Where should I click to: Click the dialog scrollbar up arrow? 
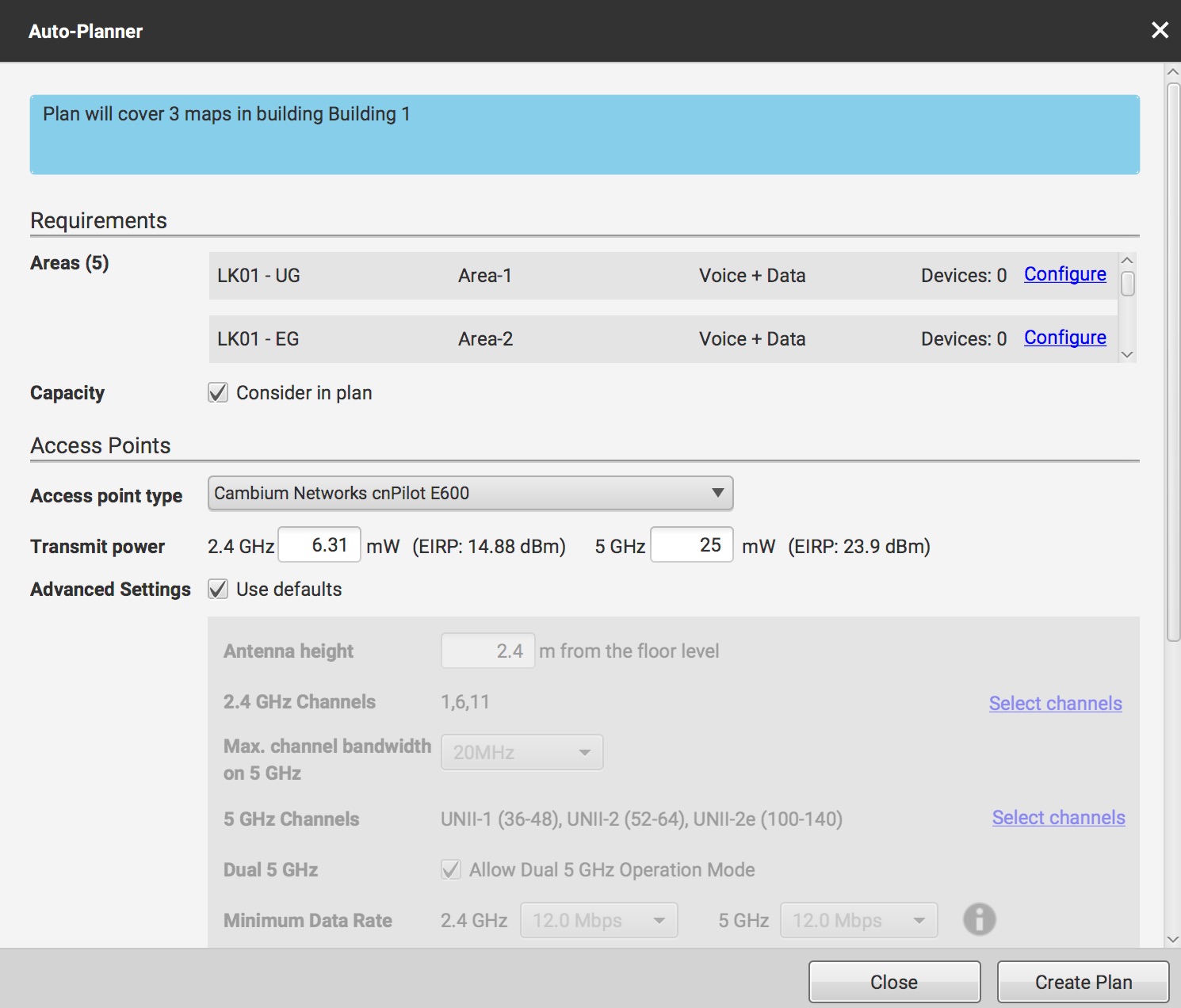click(1173, 72)
